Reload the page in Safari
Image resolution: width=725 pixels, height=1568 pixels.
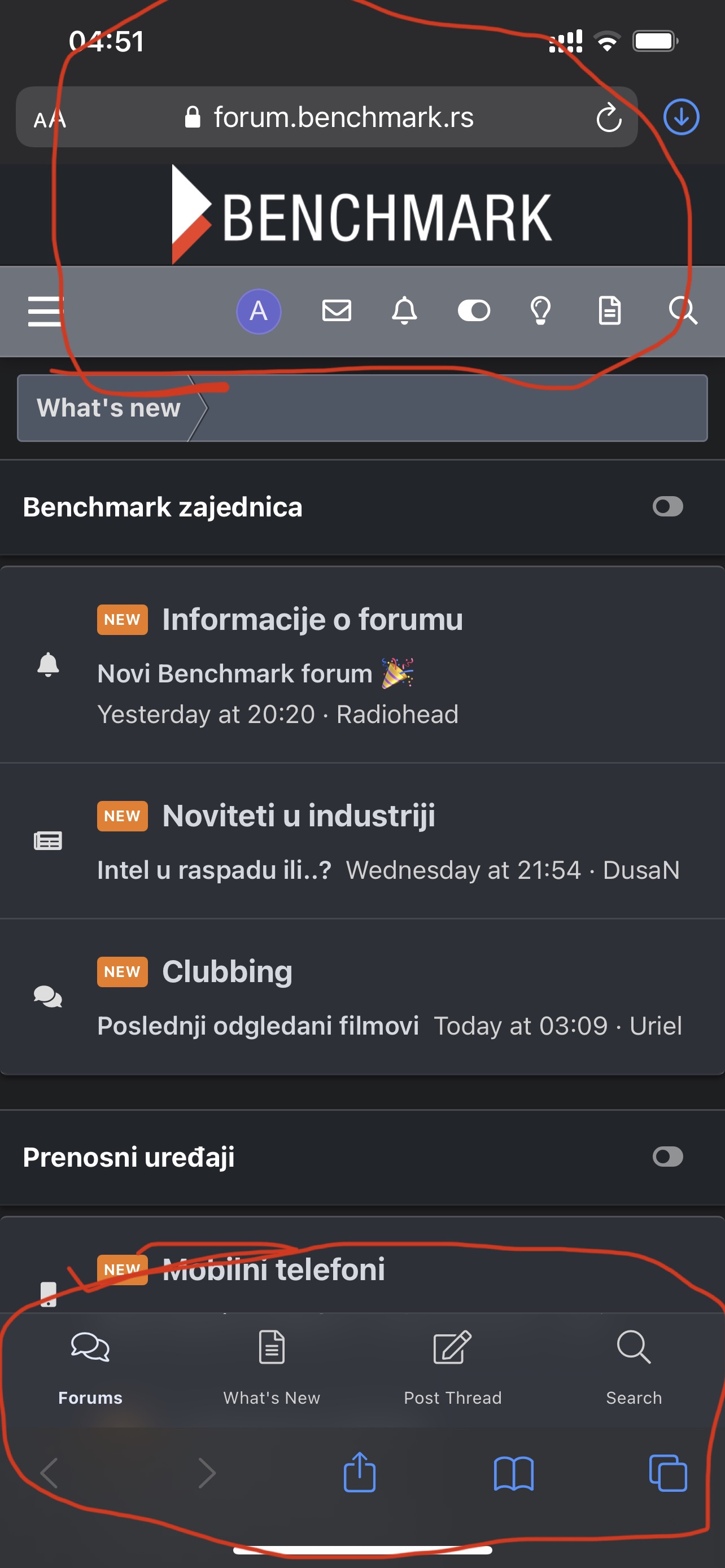(609, 118)
